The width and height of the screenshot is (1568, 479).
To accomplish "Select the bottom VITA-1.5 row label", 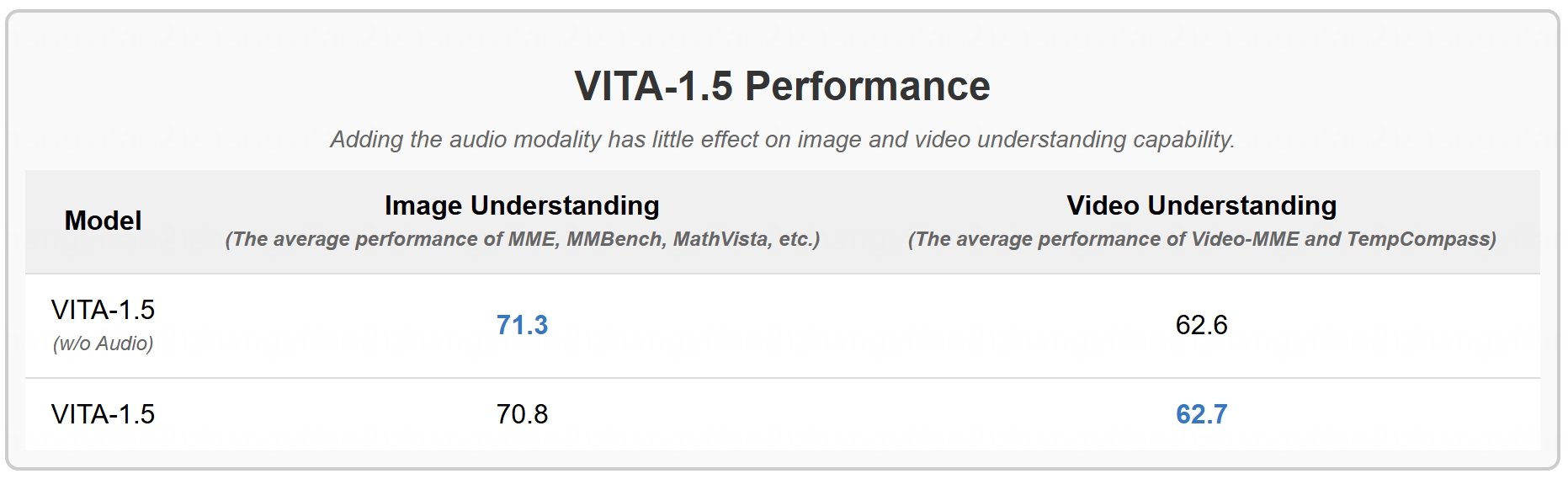I will (103, 414).
